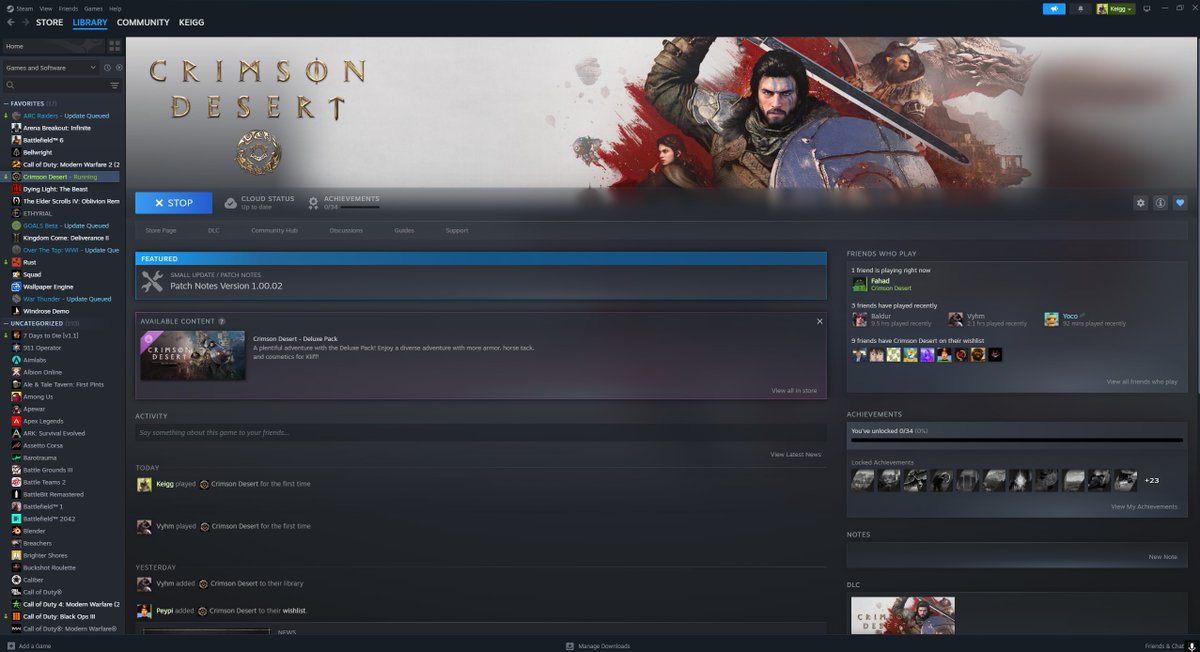Open the Games and Software filter dropdown
Image resolution: width=1200 pixels, height=652 pixels.
click(x=50, y=68)
